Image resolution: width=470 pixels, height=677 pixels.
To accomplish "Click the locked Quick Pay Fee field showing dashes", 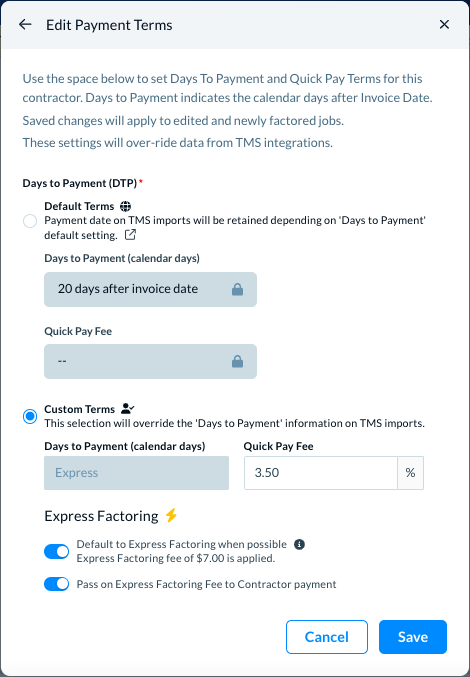I will [x=150, y=361].
